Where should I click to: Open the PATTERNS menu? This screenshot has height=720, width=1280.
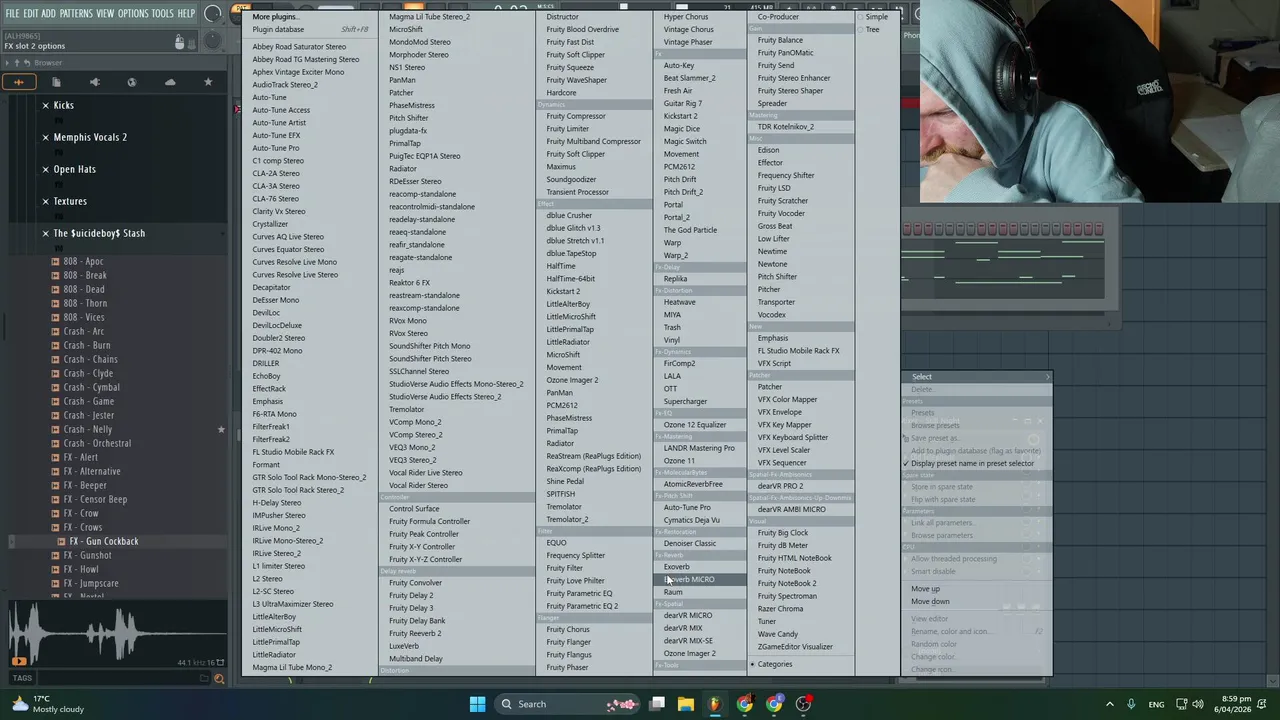(76, 13)
